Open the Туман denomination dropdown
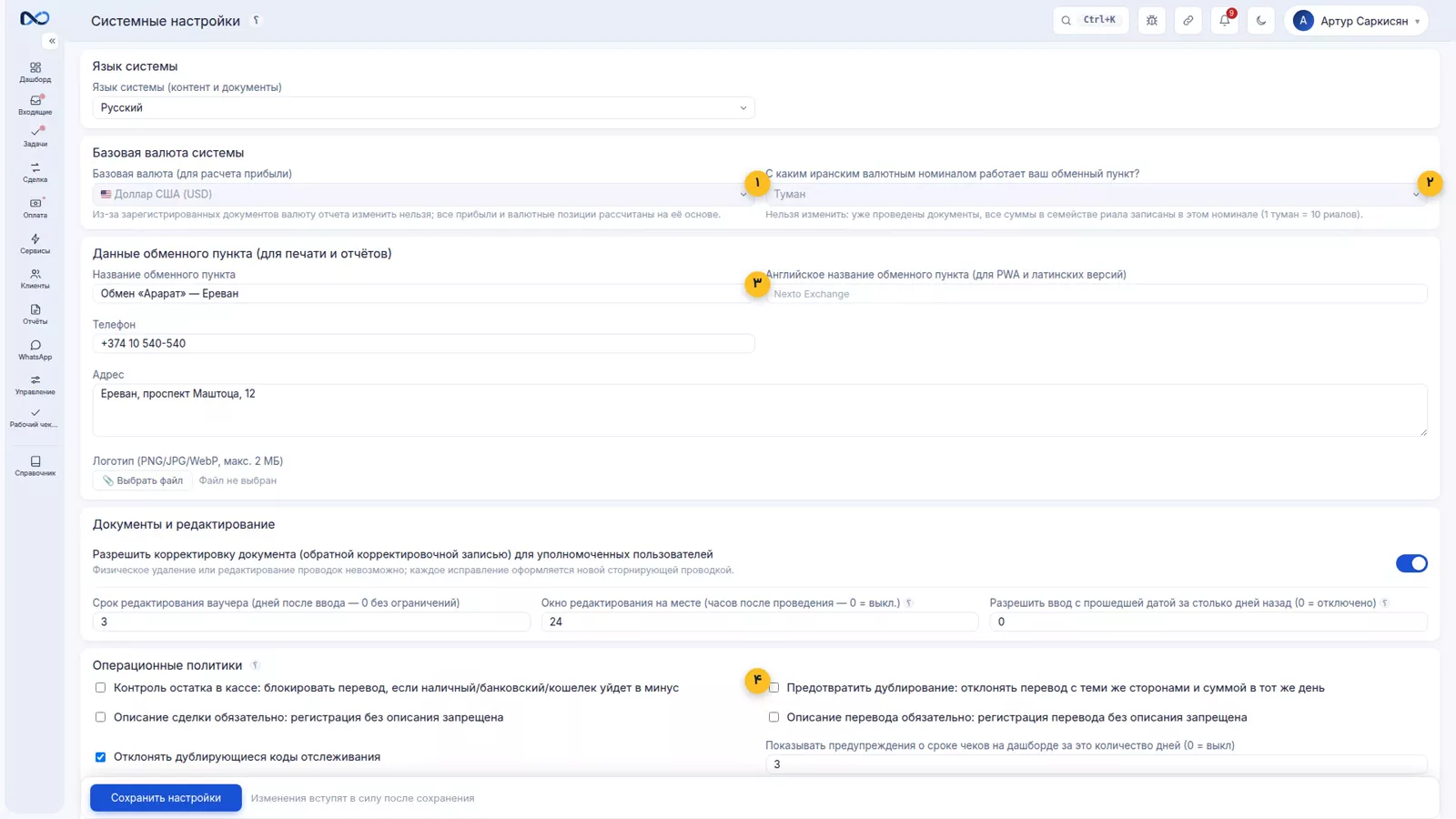The image size is (1456, 819). point(1096,194)
